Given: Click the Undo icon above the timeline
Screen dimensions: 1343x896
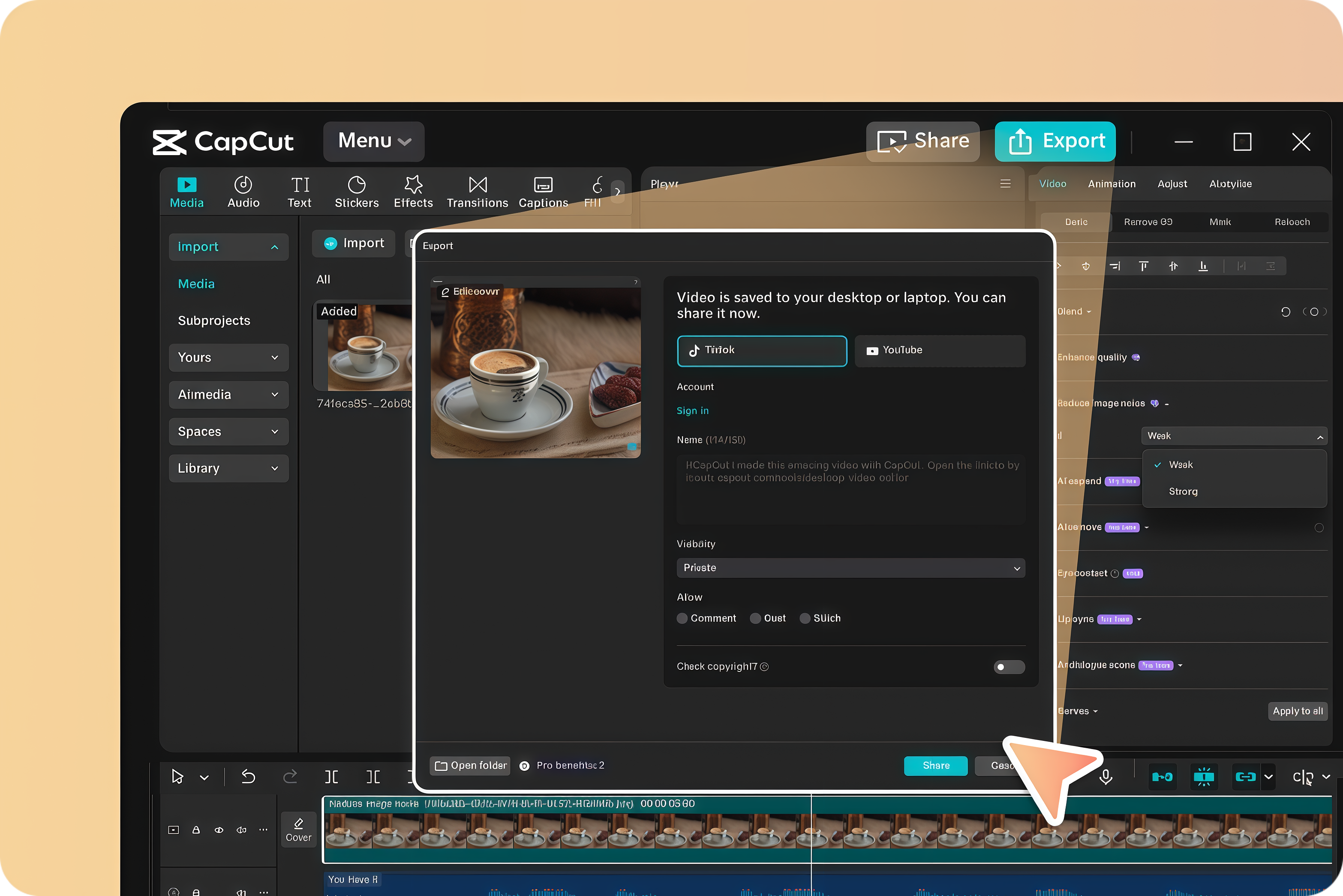Looking at the screenshot, I should tap(249, 776).
